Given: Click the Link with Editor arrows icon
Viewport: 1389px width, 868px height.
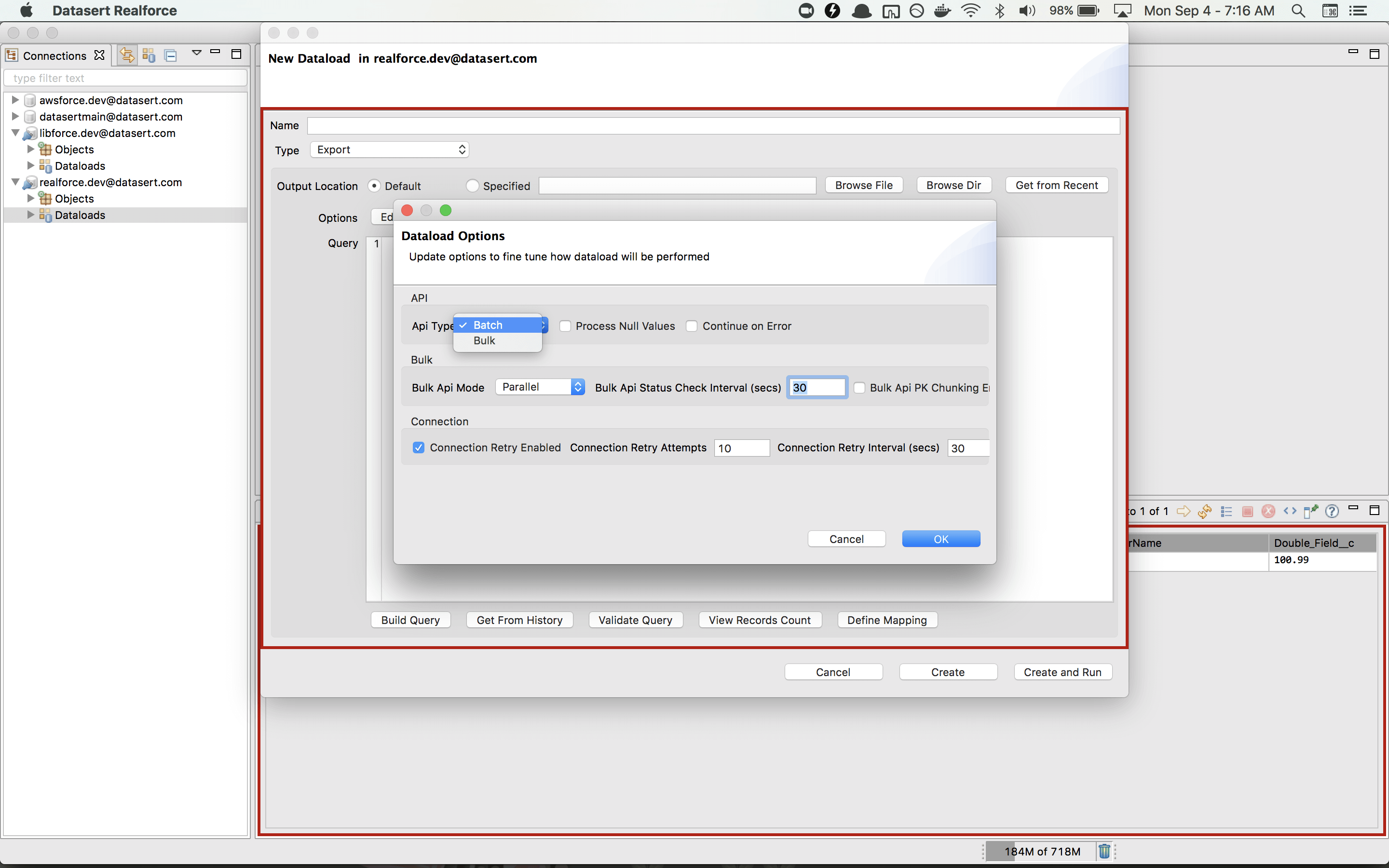Looking at the screenshot, I should point(127,55).
